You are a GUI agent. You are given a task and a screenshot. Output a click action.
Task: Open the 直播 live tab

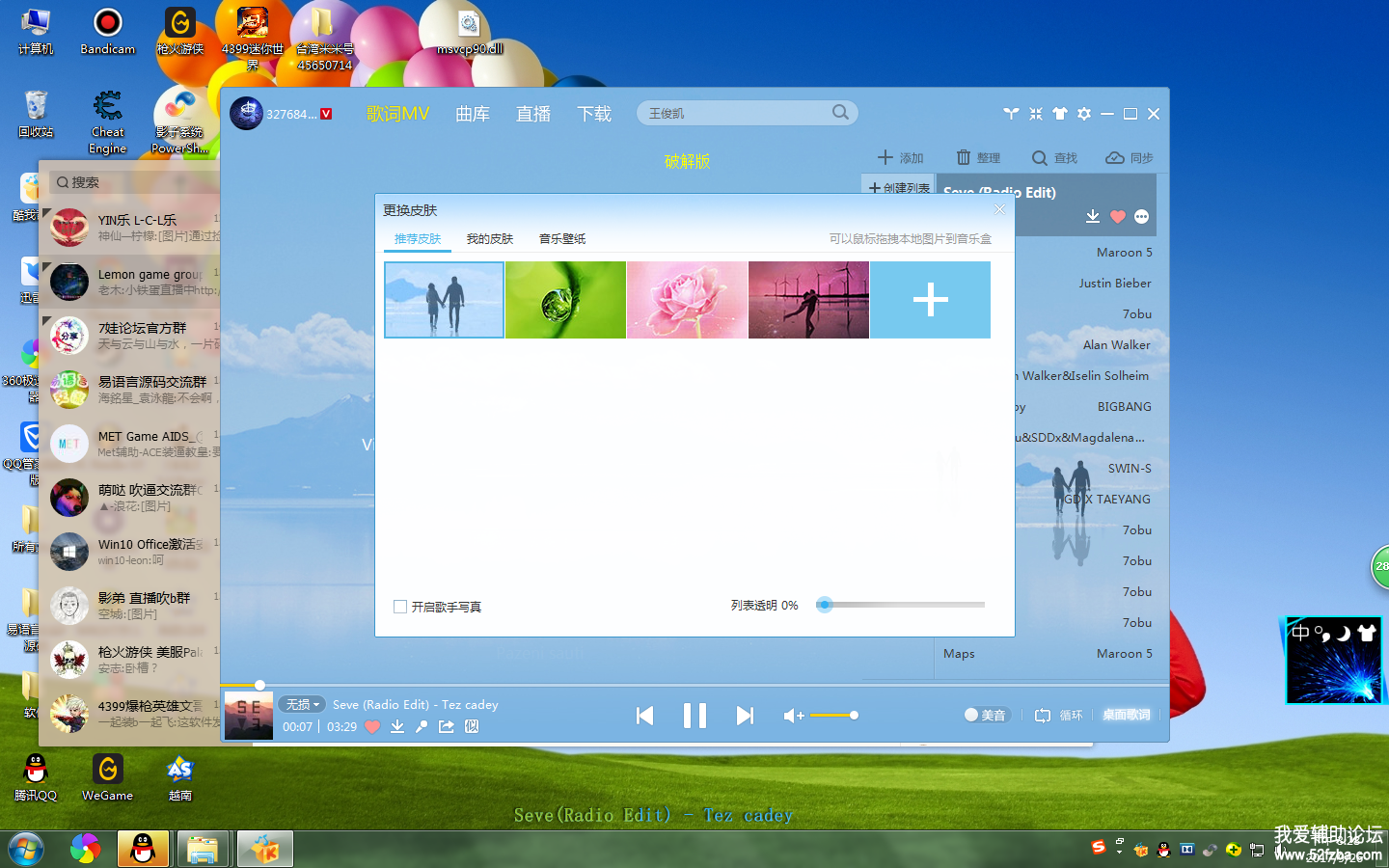click(x=533, y=114)
